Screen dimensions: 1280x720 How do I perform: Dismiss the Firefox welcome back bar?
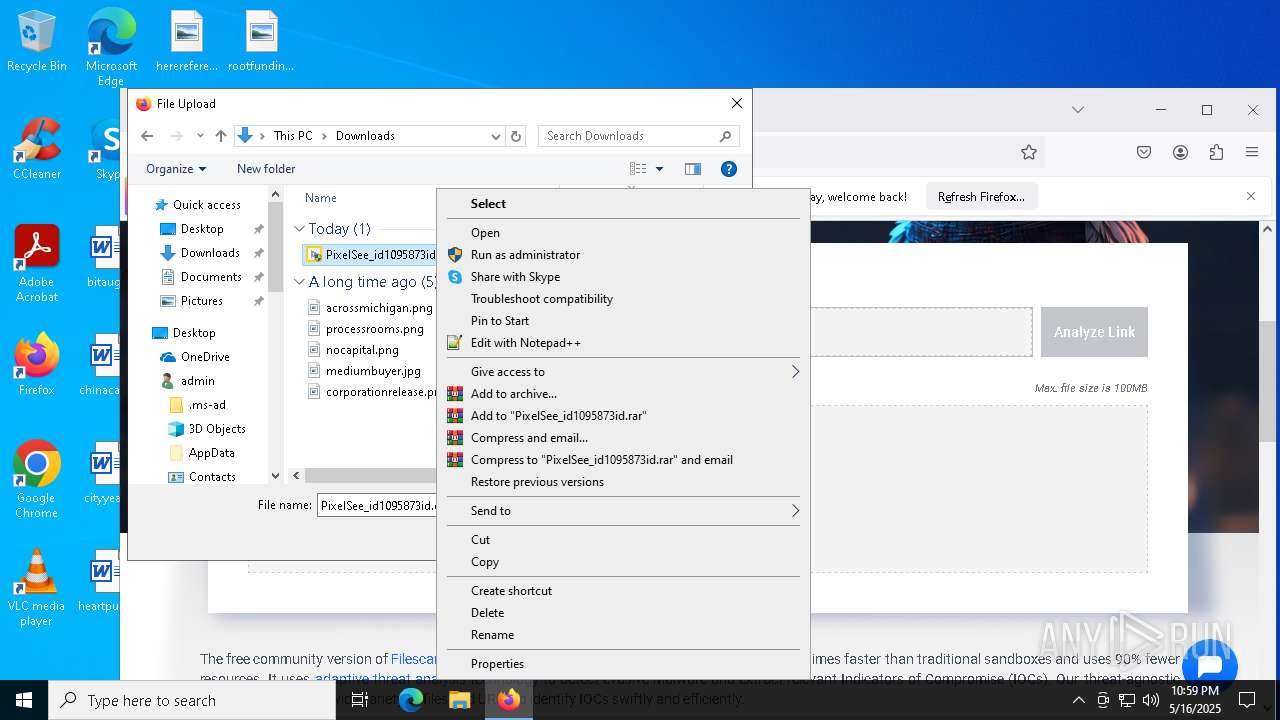tap(1250, 197)
